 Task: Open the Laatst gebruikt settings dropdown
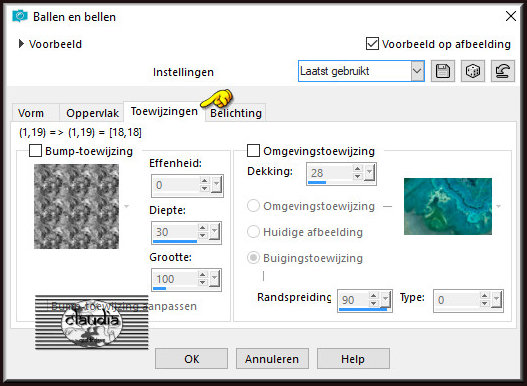(x=417, y=71)
